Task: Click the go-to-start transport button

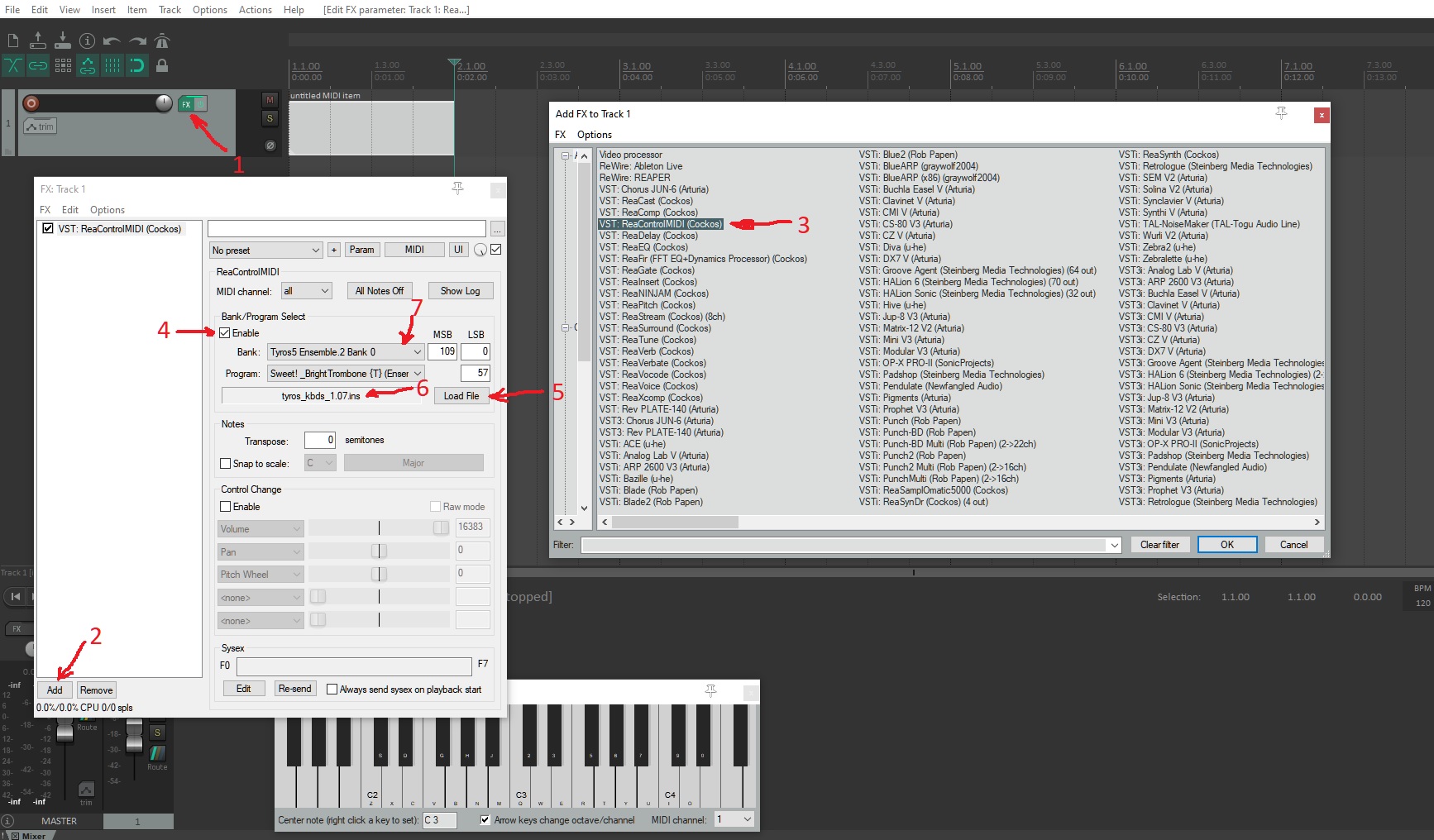Action: pos(15,596)
